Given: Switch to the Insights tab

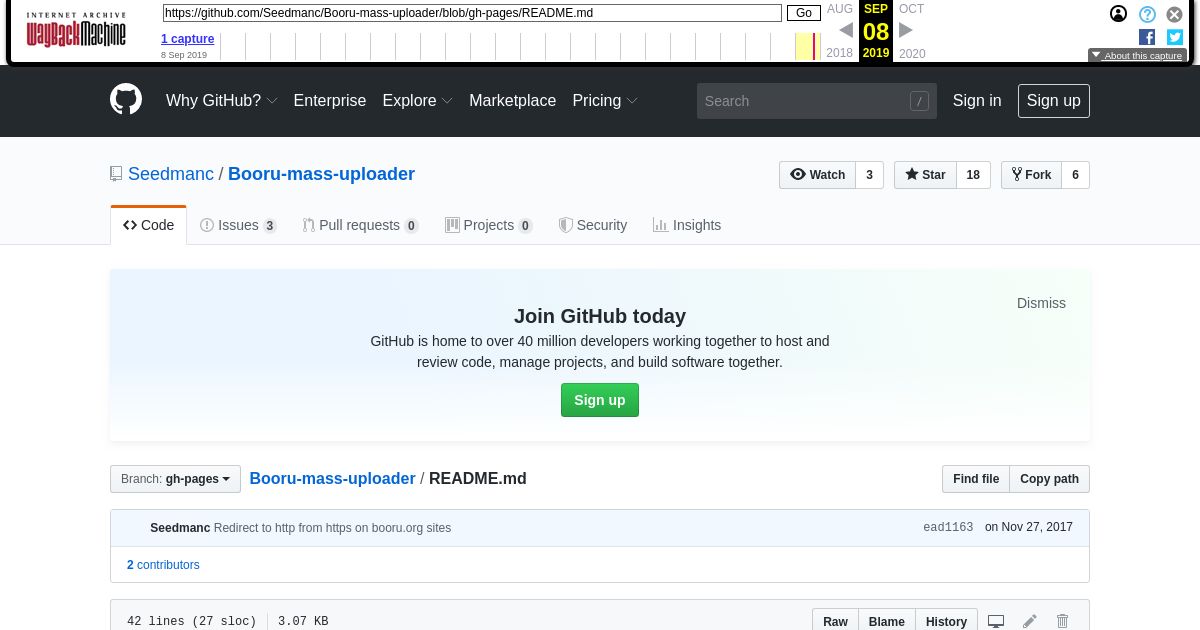Looking at the screenshot, I should click(687, 225).
